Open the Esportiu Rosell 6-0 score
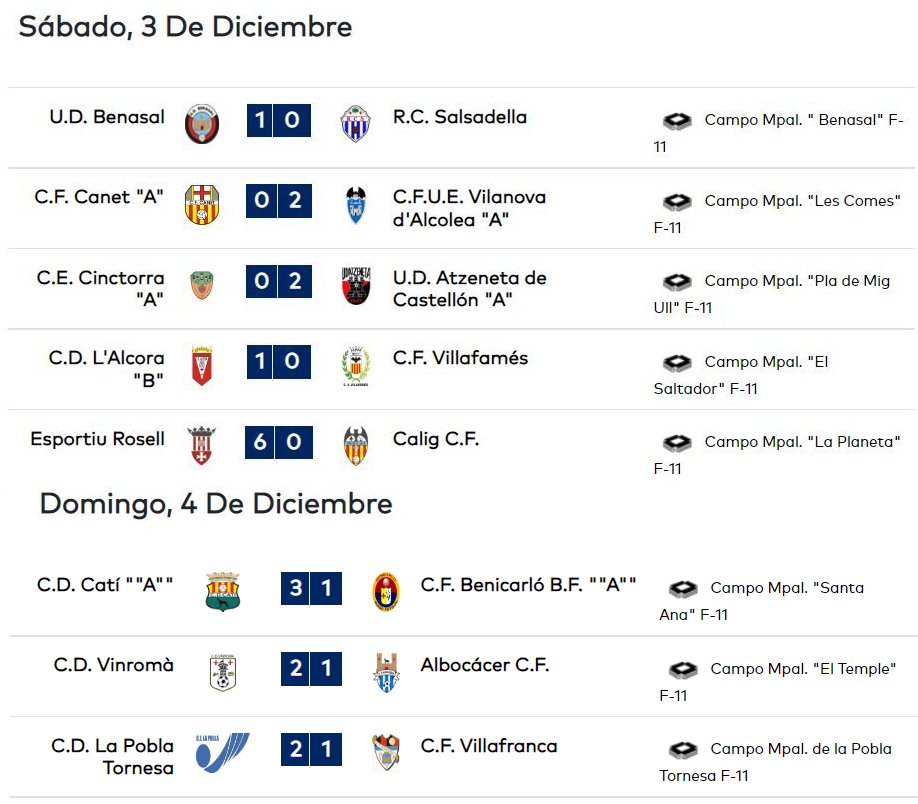The image size is (918, 804). click(x=279, y=442)
